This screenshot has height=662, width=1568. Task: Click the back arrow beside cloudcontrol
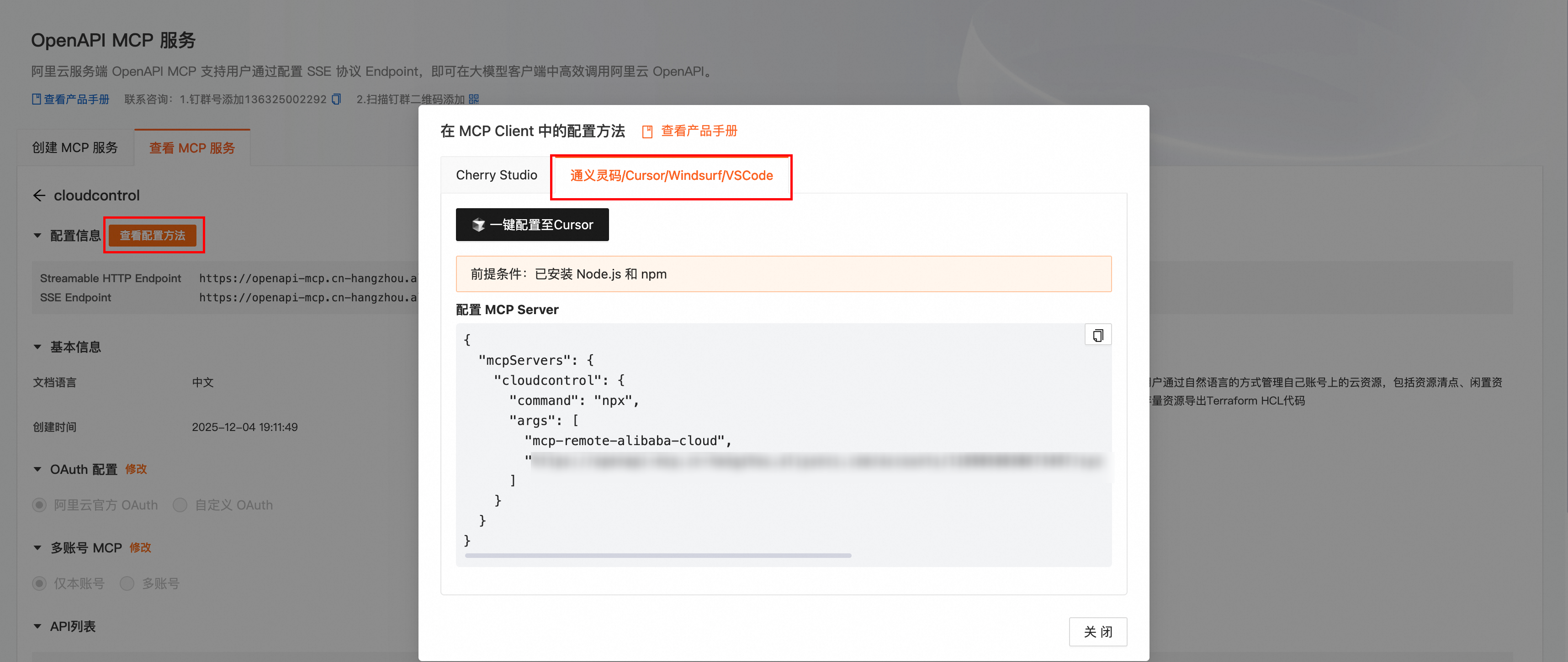39,195
